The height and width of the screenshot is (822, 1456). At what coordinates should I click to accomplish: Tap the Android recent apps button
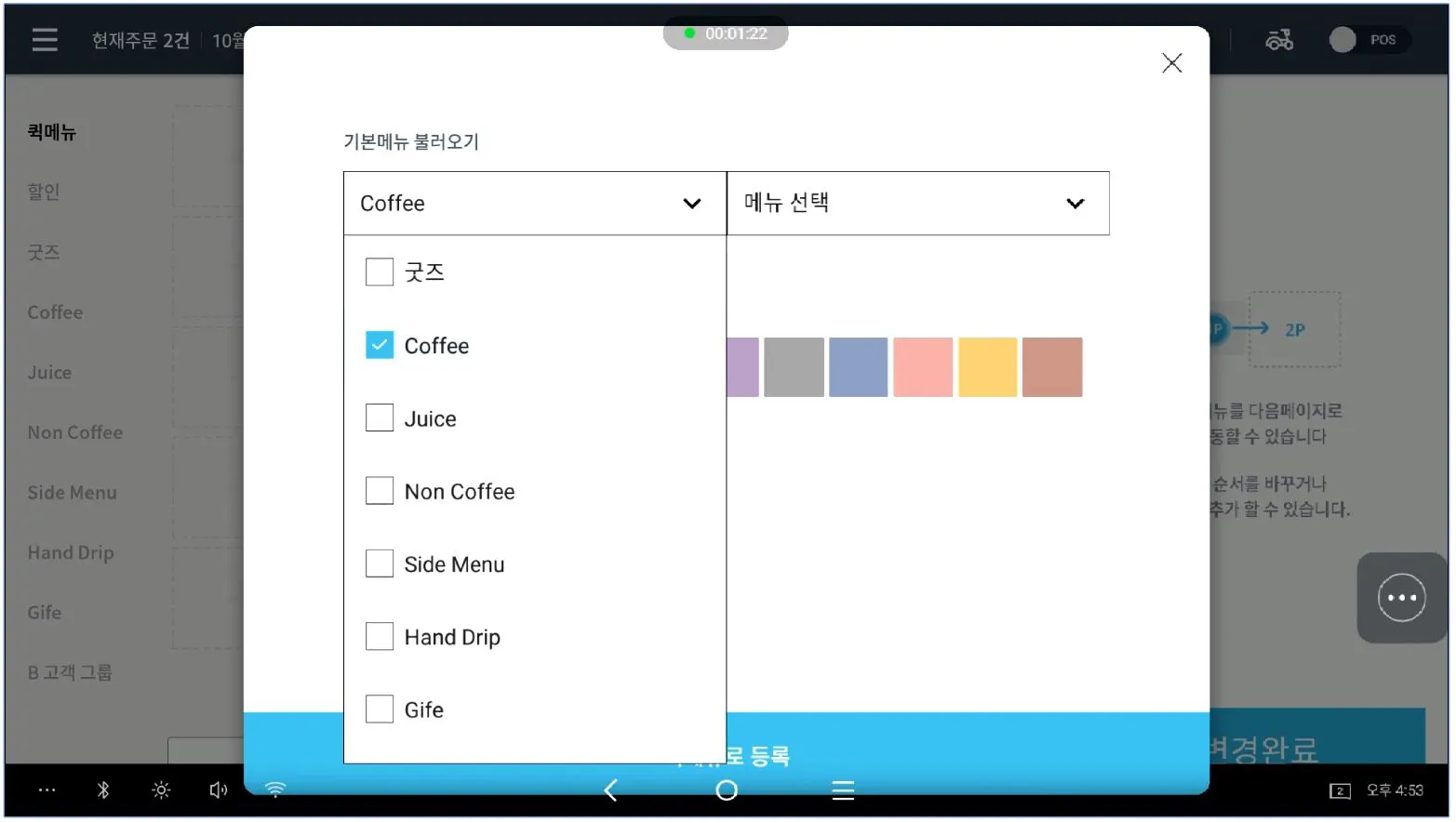843,790
